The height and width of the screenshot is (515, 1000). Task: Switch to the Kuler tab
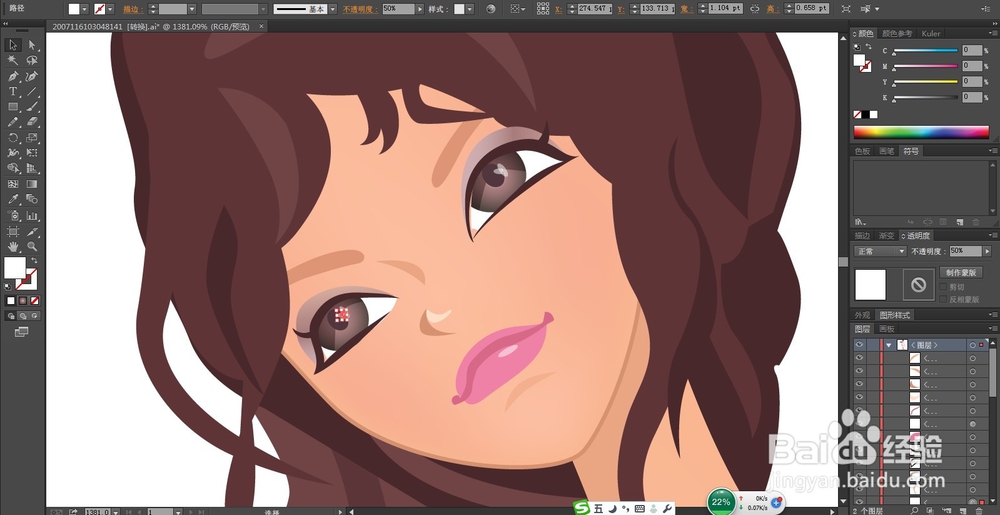[x=930, y=34]
